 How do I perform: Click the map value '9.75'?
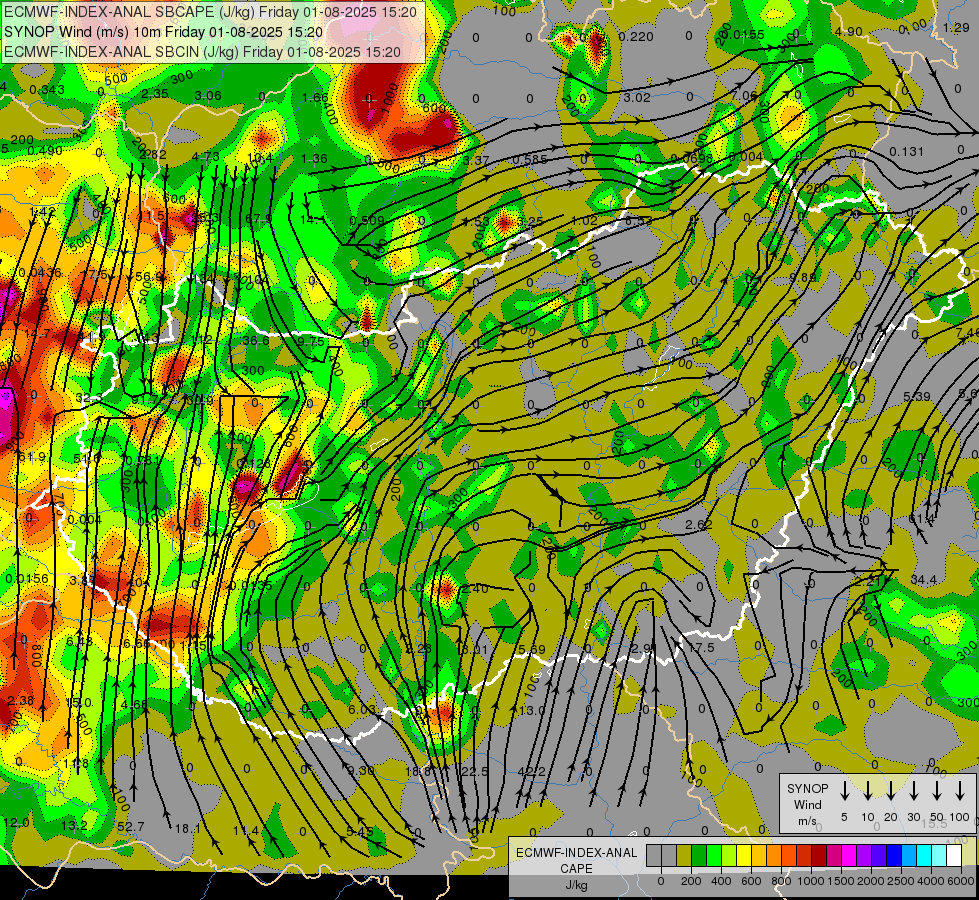click(x=311, y=342)
